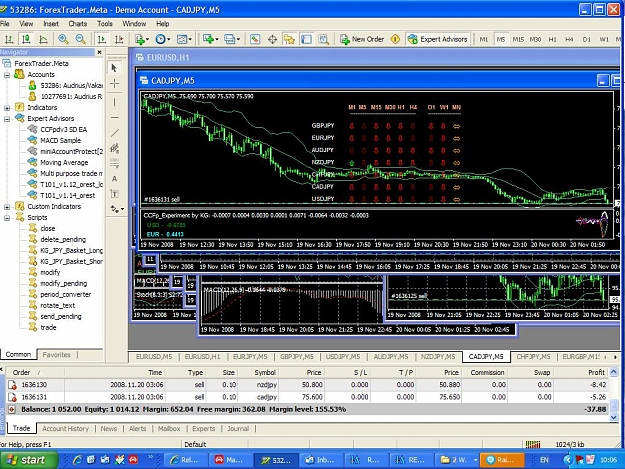The height and width of the screenshot is (469, 625).
Task: Select the H1 timeframe button
Action: coord(552,39)
